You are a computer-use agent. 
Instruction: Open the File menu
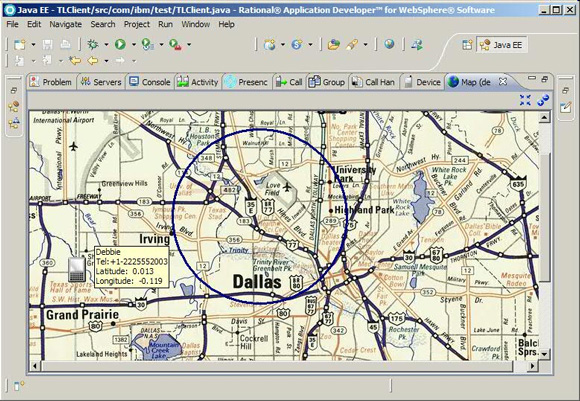(12, 24)
